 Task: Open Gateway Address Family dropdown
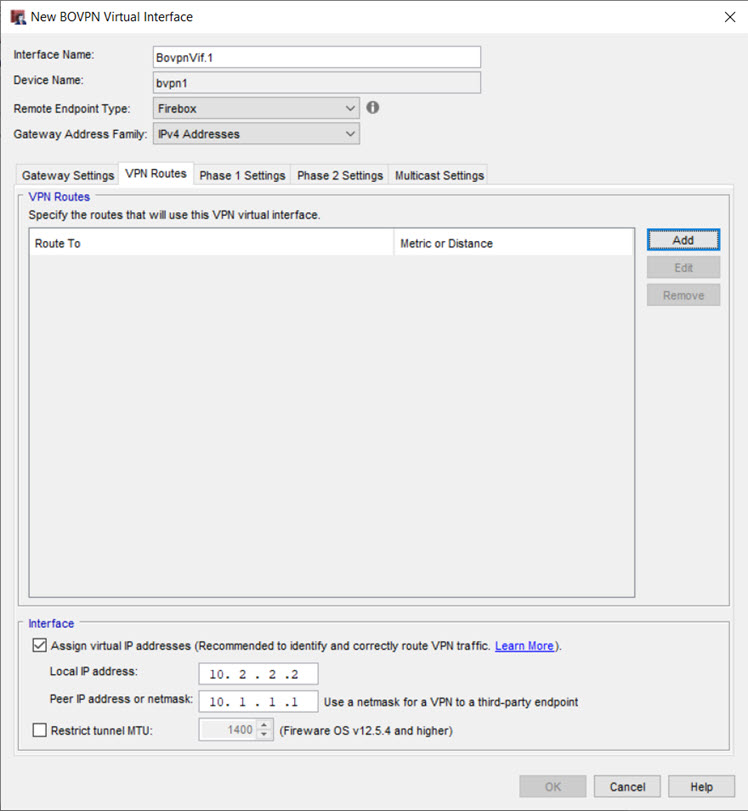click(256, 134)
